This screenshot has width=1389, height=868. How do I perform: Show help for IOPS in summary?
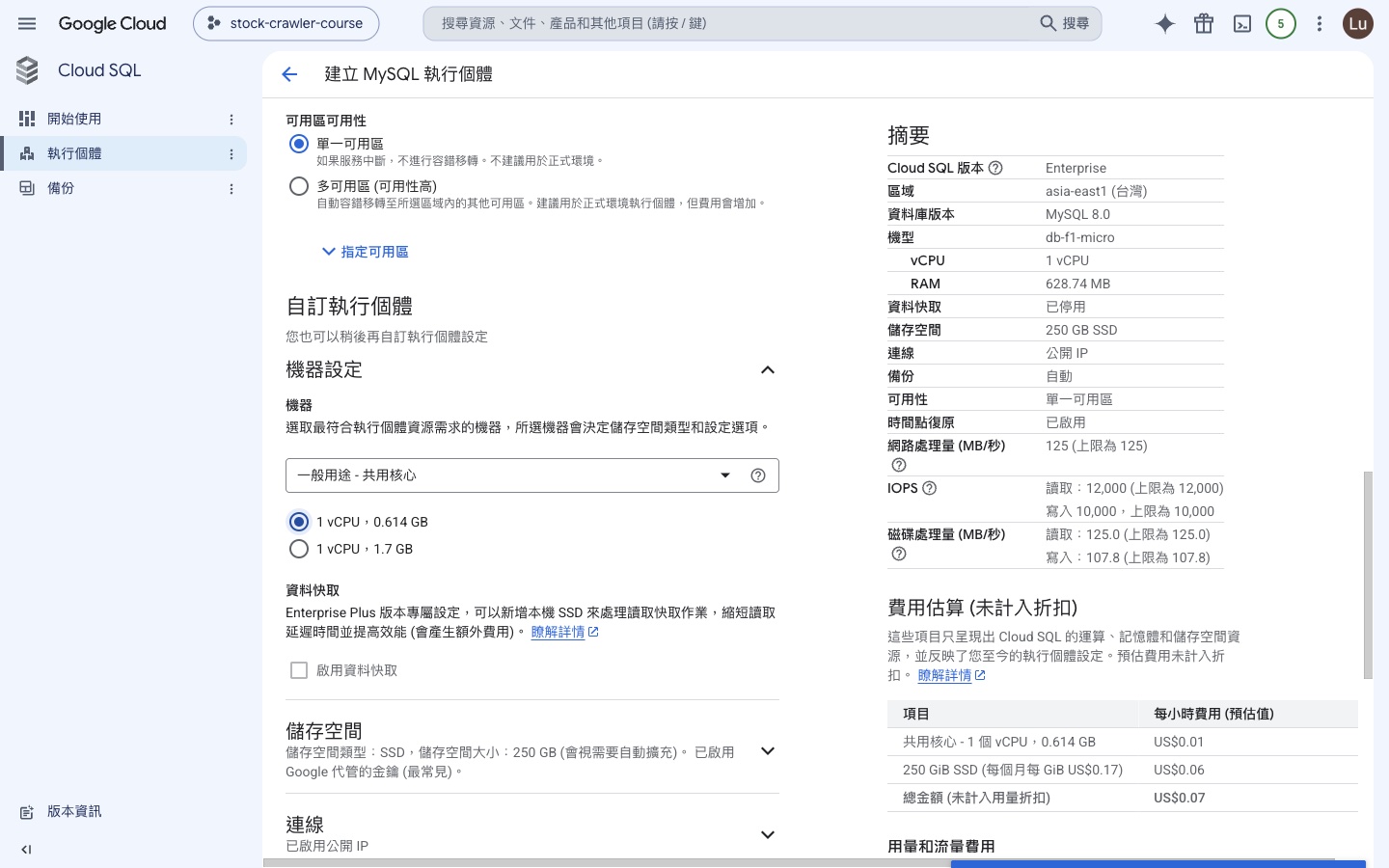tap(930, 488)
